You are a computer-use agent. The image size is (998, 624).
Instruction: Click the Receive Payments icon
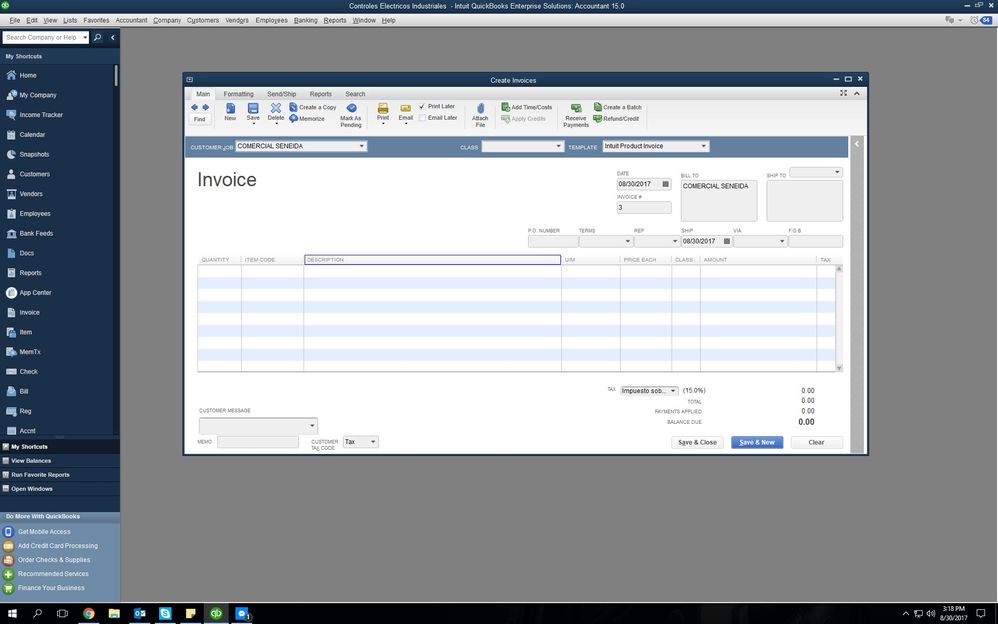(x=576, y=108)
